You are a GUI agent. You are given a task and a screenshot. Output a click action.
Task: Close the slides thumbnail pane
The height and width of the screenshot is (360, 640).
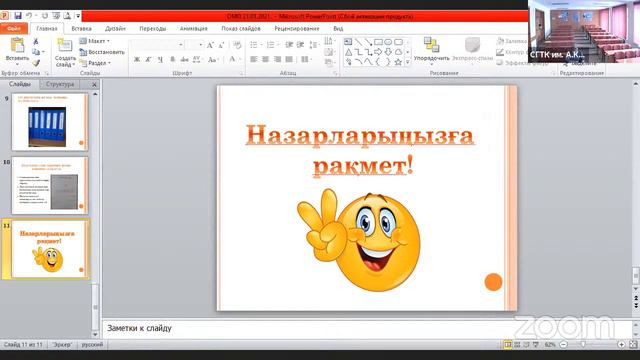click(x=94, y=84)
